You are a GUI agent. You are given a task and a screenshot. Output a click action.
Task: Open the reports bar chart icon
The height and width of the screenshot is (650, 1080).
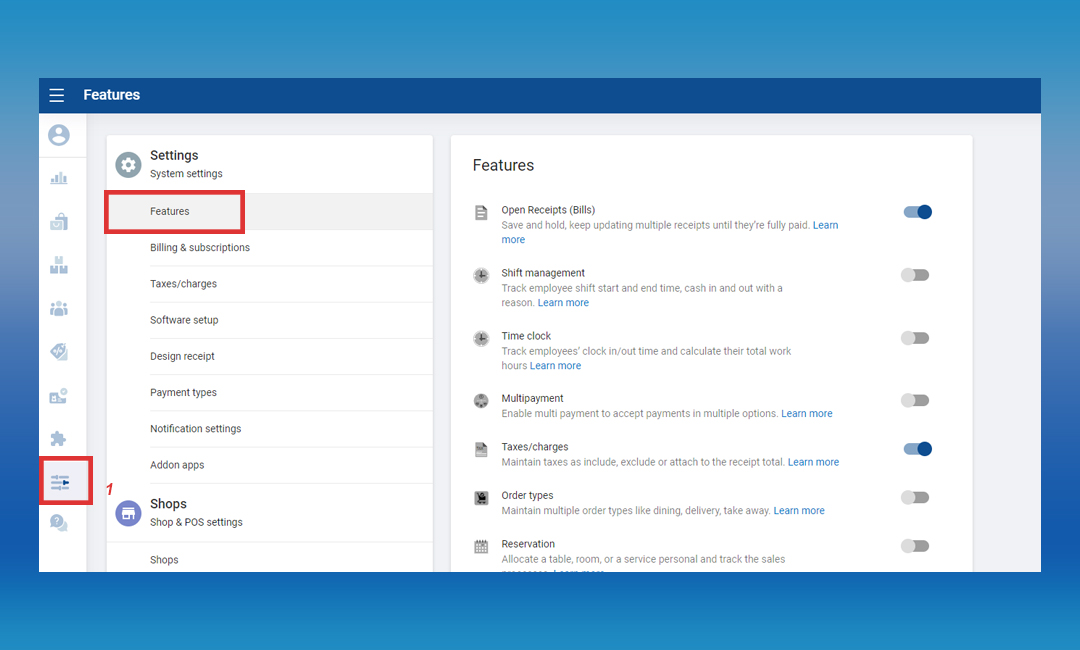pyautogui.click(x=59, y=178)
